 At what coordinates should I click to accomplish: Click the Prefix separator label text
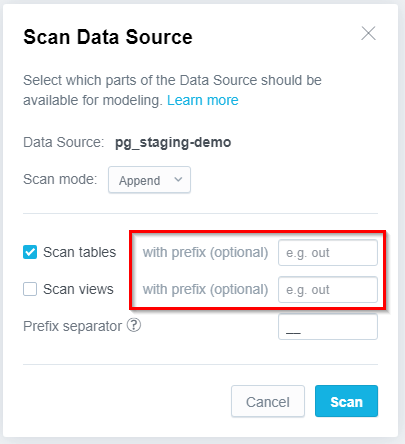tap(72, 326)
